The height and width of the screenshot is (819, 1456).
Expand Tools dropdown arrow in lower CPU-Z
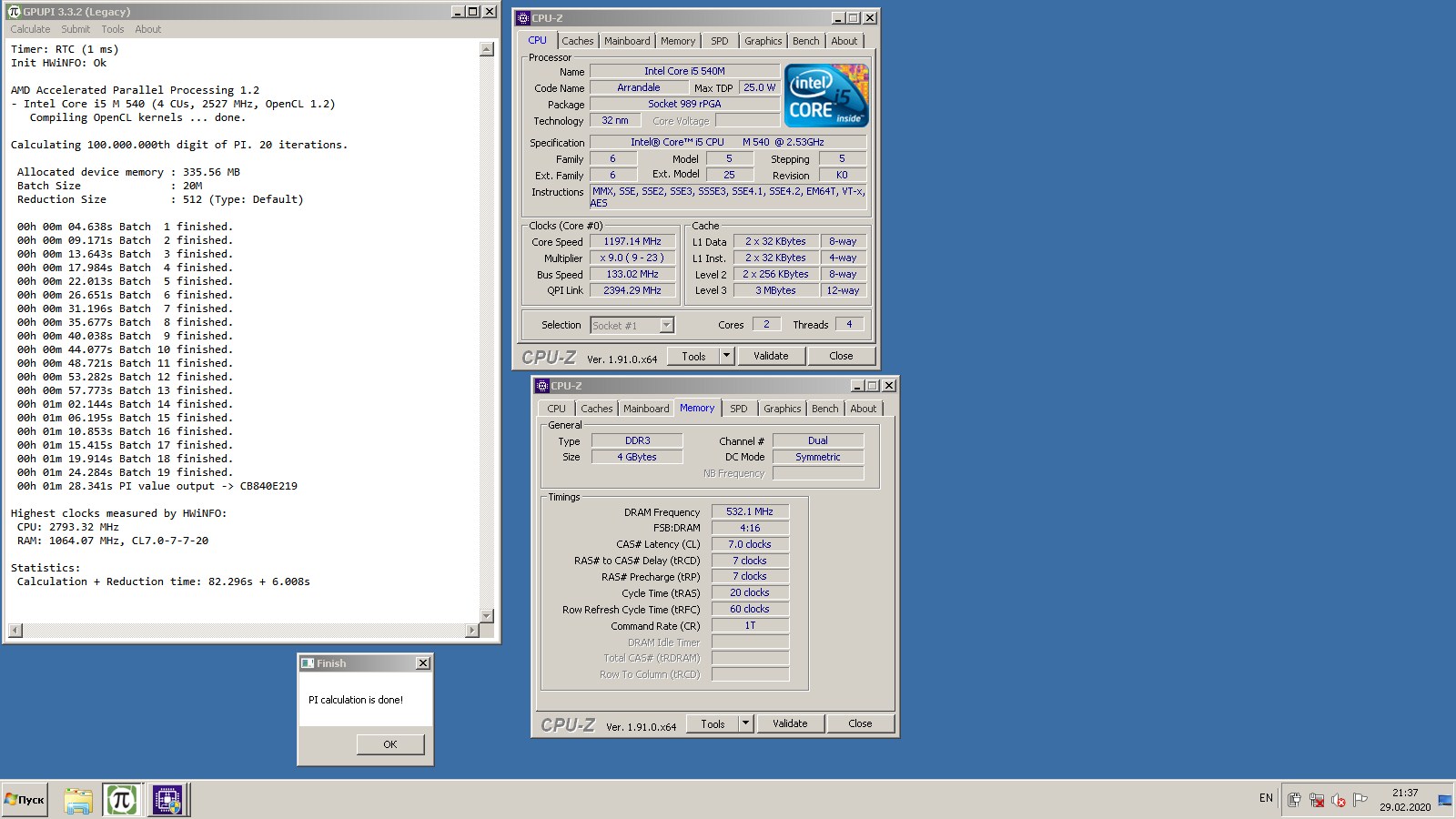(x=745, y=723)
